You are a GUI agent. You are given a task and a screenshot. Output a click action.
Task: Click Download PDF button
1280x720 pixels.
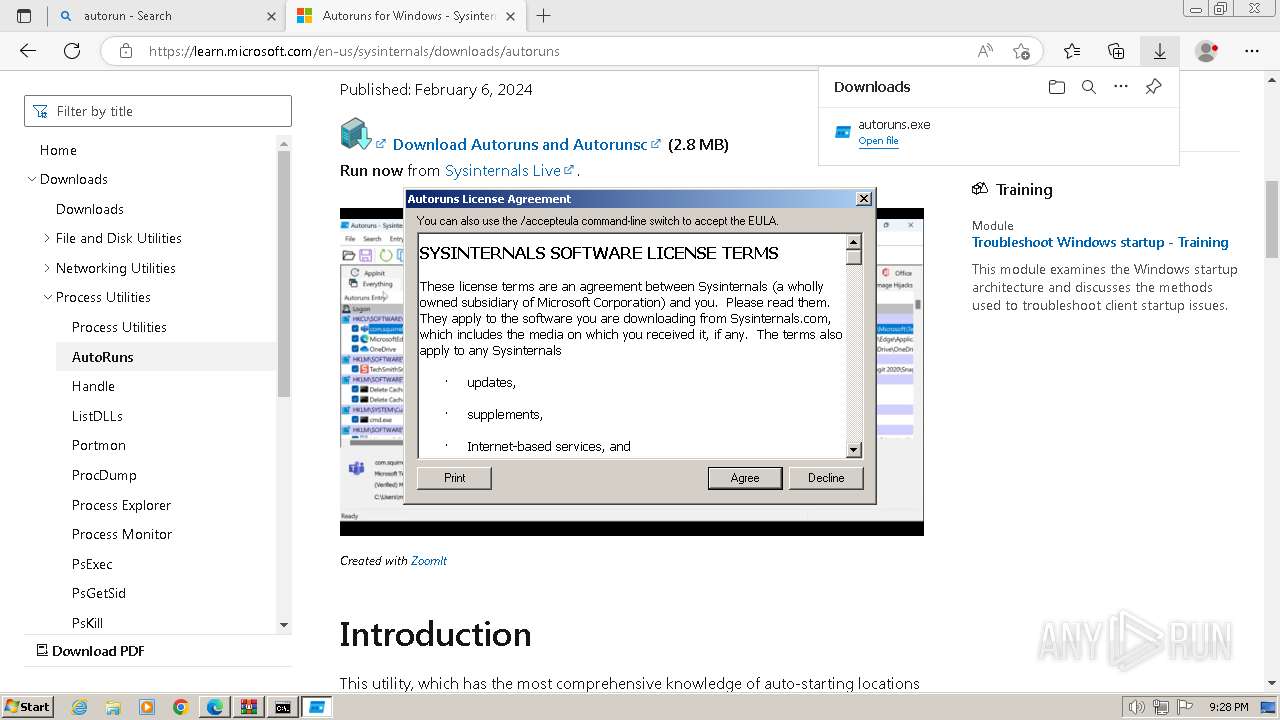pos(90,651)
